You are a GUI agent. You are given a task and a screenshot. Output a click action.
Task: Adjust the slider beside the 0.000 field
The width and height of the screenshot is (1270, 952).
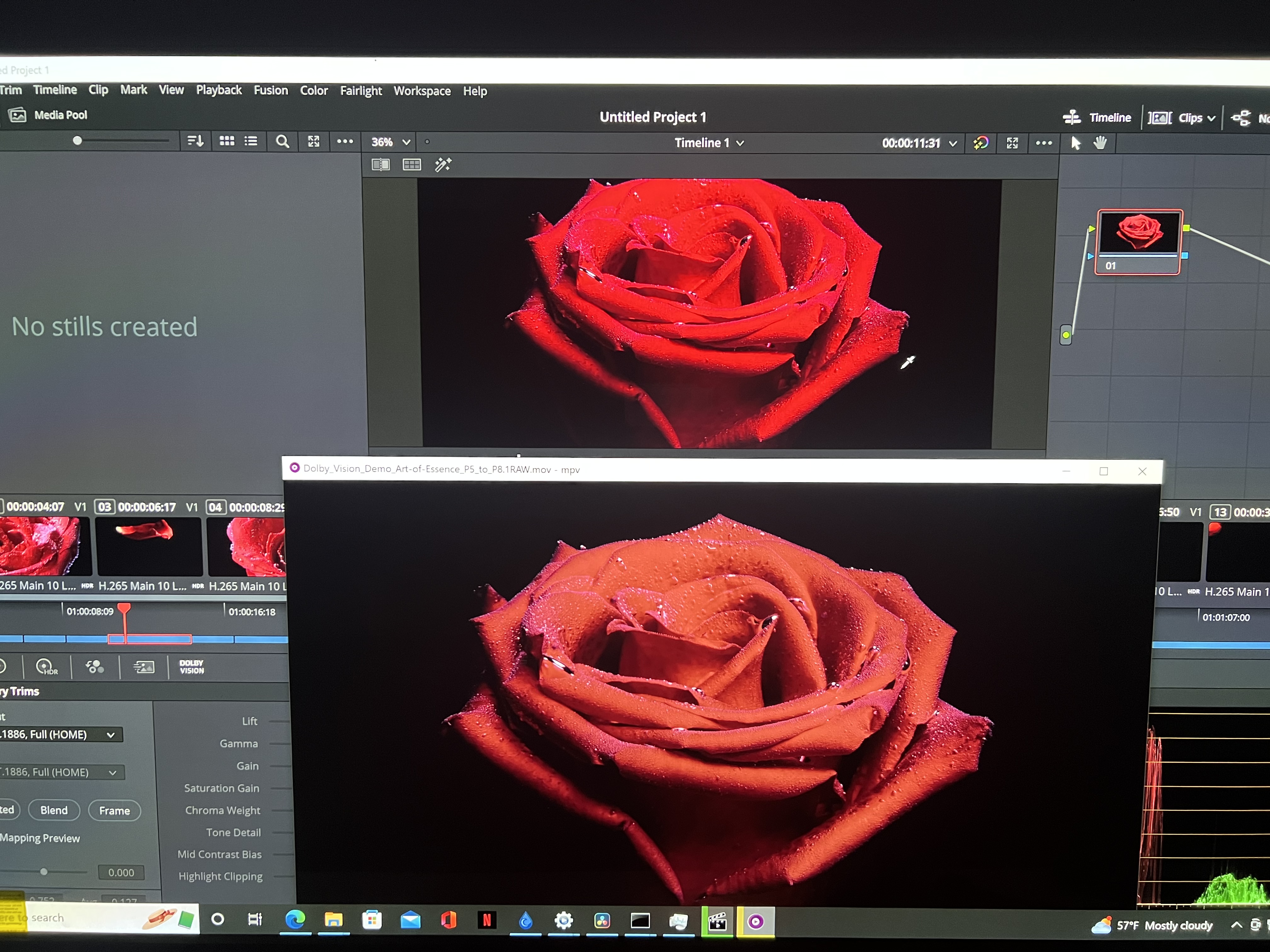[44, 872]
